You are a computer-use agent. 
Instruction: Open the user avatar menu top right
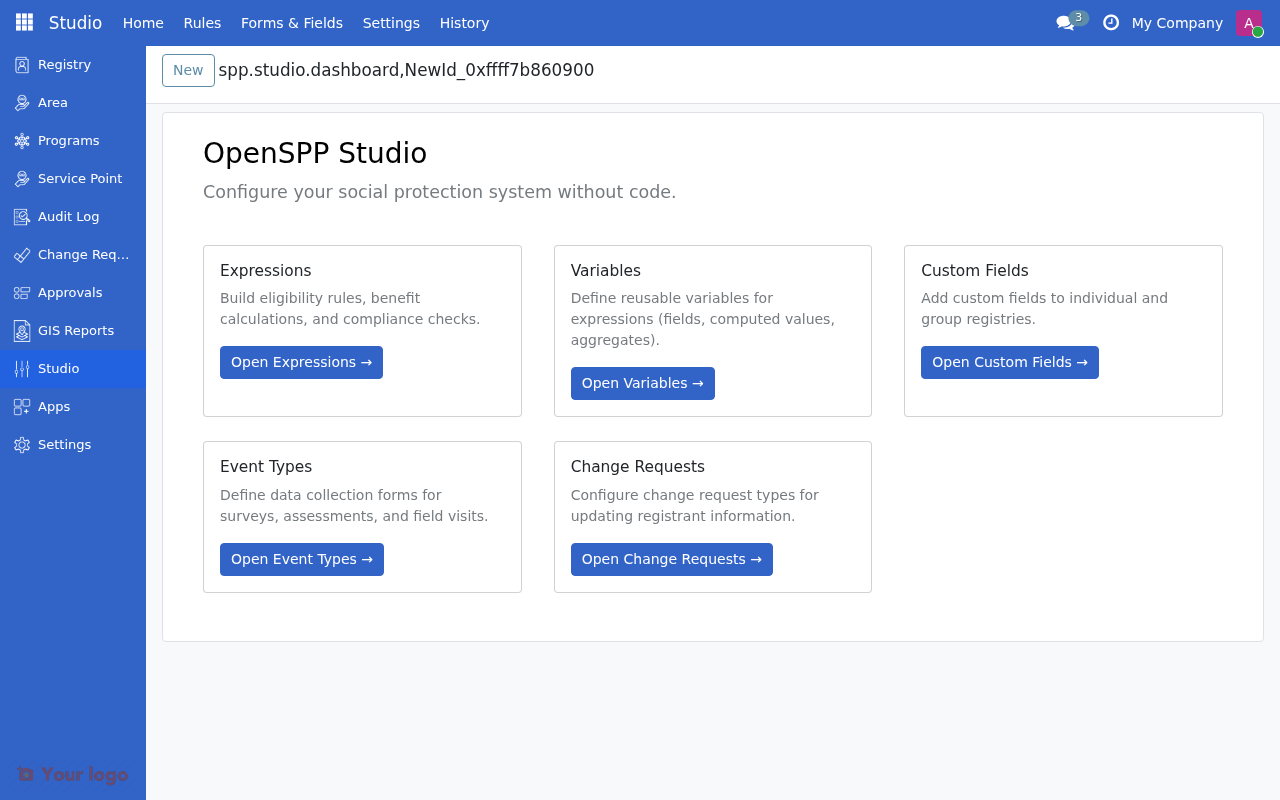pyautogui.click(x=1247, y=22)
